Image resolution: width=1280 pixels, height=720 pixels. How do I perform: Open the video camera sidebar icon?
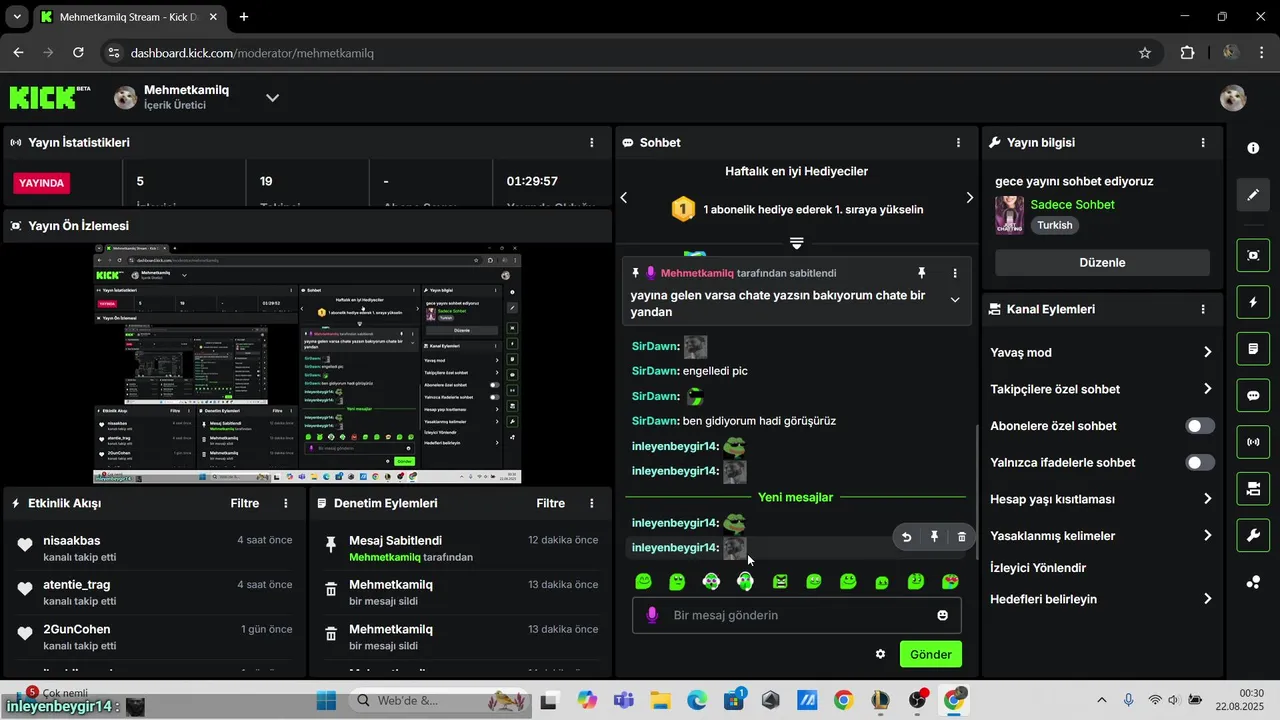(1253, 489)
